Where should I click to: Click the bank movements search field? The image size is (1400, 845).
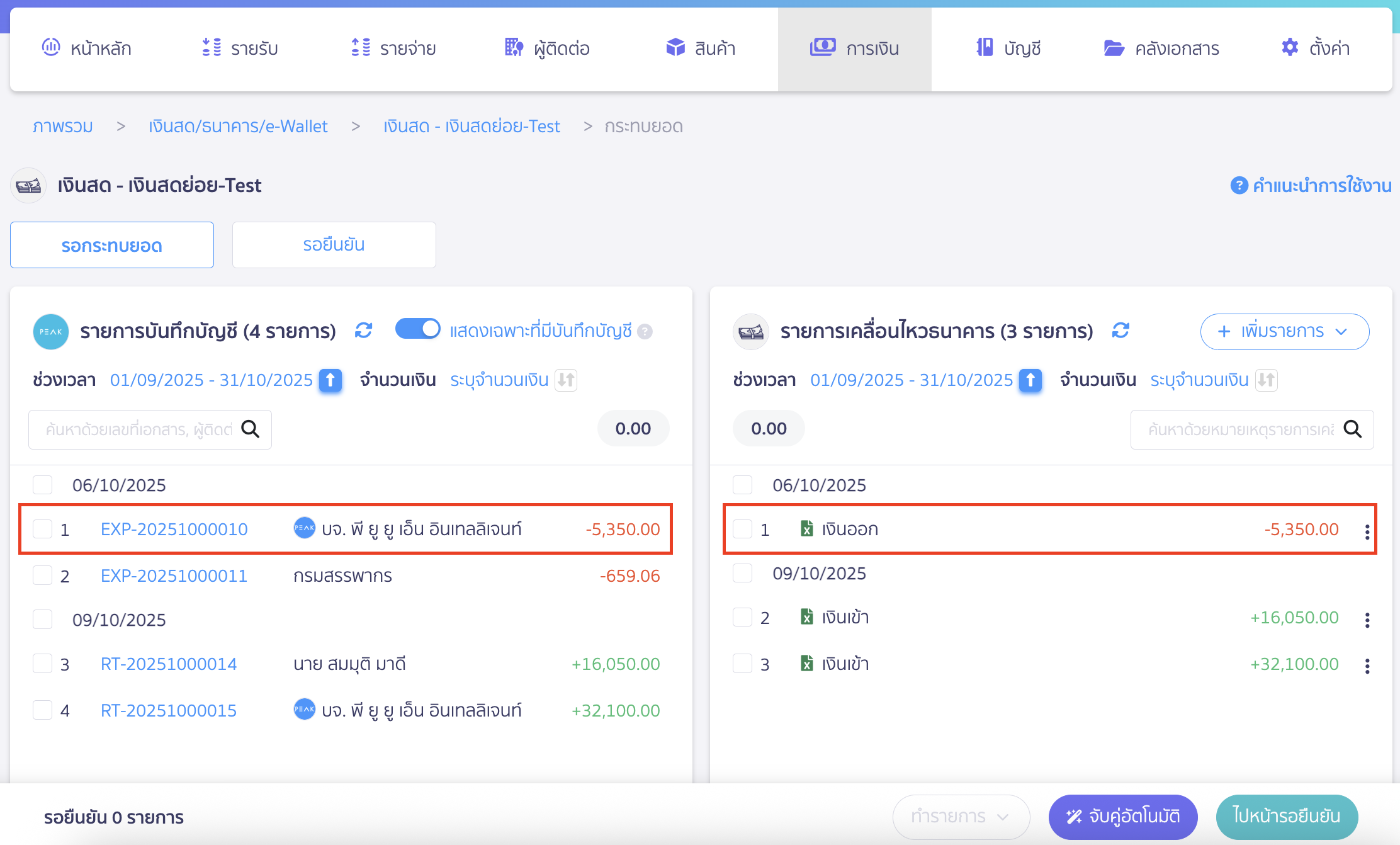tap(1240, 429)
